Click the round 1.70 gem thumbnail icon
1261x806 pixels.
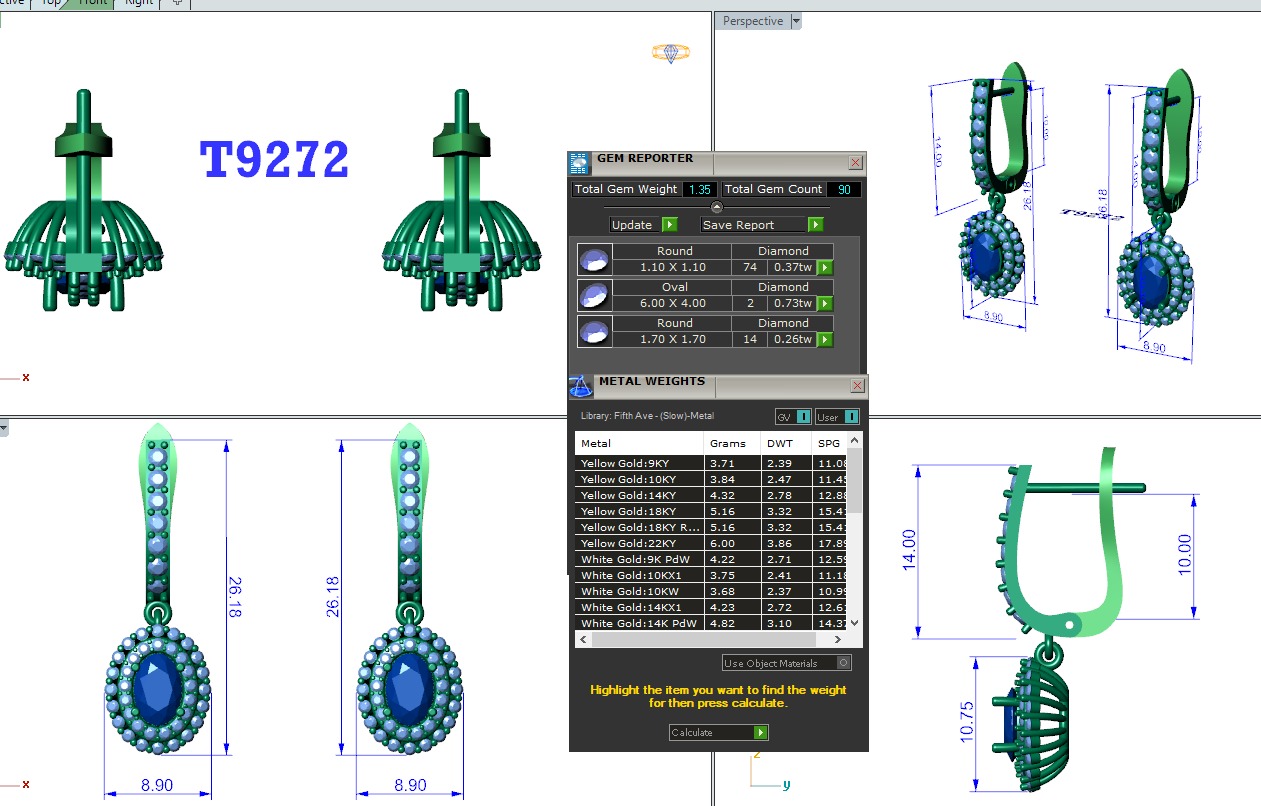[x=594, y=332]
